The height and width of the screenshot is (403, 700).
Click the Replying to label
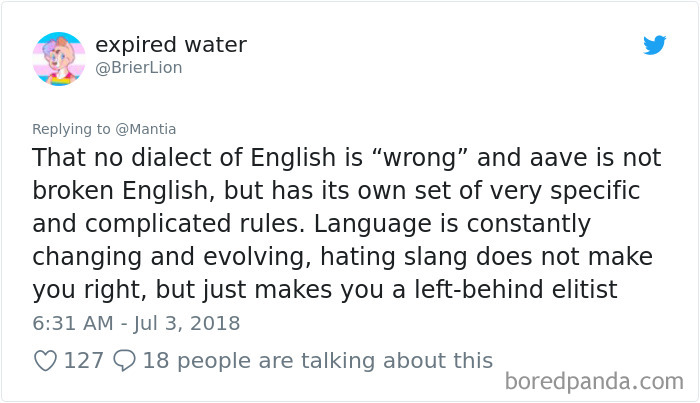(x=71, y=128)
